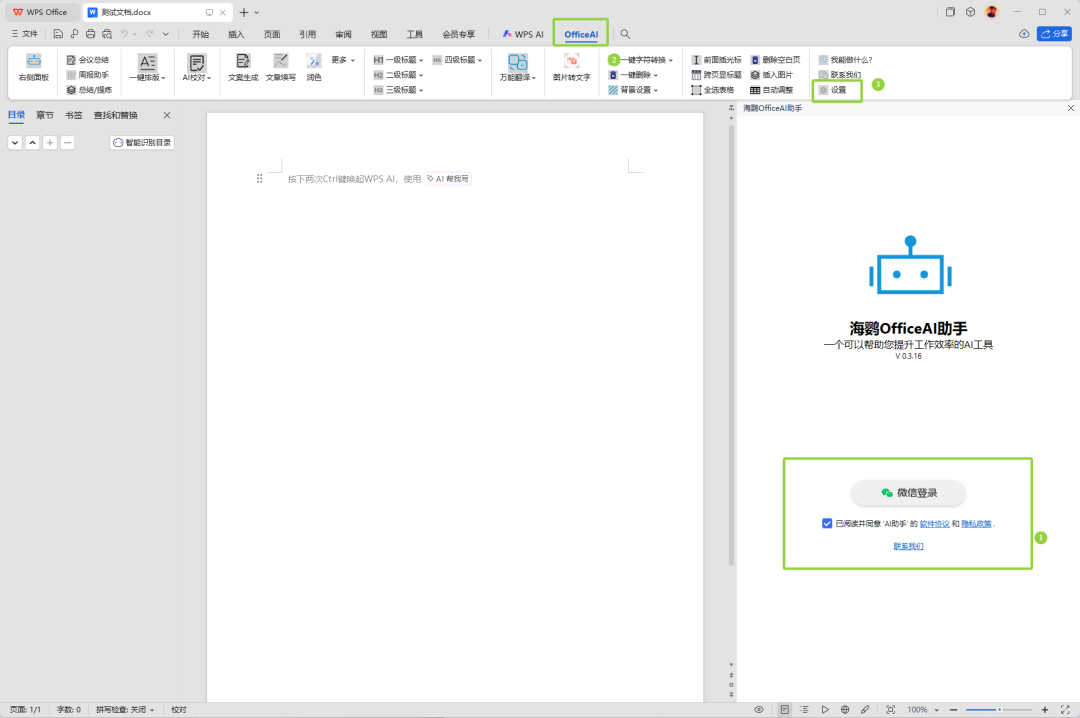
Task: Click the 会议总结 tool
Action: tap(87, 60)
